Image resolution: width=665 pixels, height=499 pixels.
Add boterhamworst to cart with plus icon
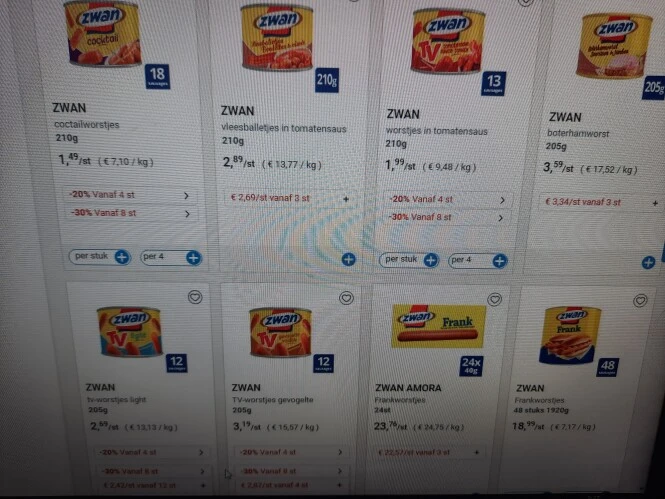pyautogui.click(x=648, y=262)
